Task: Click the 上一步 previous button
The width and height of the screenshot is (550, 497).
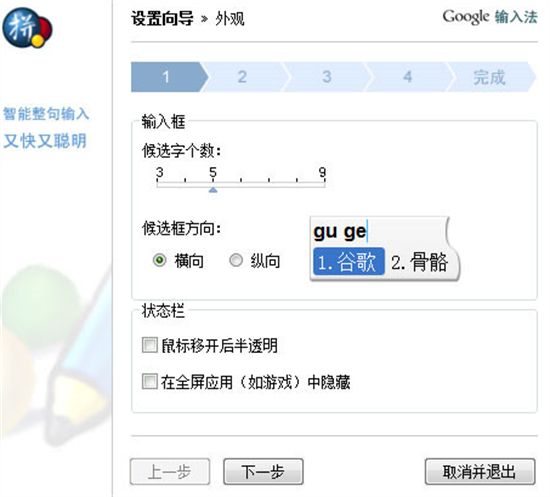Action: coord(170,471)
